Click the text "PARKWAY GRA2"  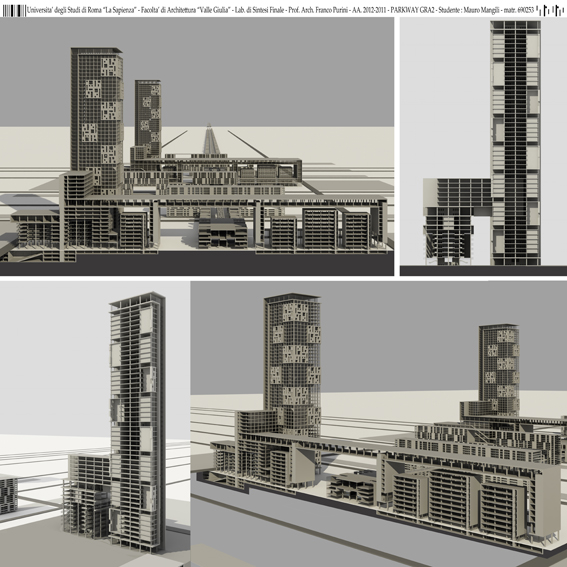tap(412, 10)
